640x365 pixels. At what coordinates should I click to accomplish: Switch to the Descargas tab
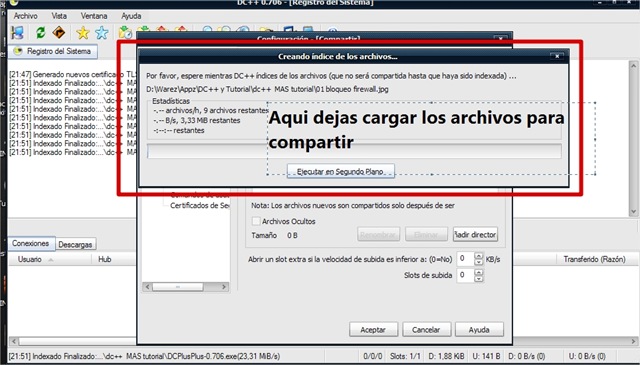coord(75,244)
